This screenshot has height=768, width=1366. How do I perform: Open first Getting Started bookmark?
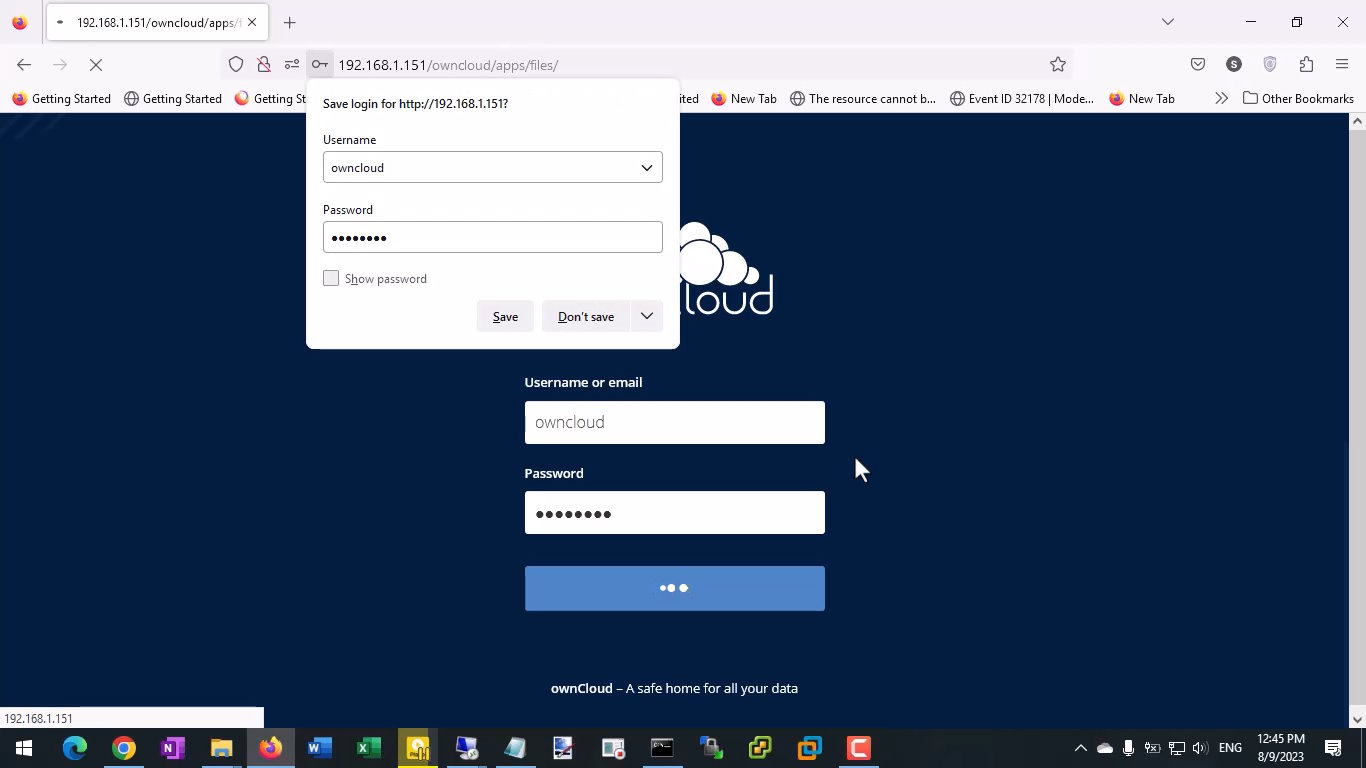(61, 99)
